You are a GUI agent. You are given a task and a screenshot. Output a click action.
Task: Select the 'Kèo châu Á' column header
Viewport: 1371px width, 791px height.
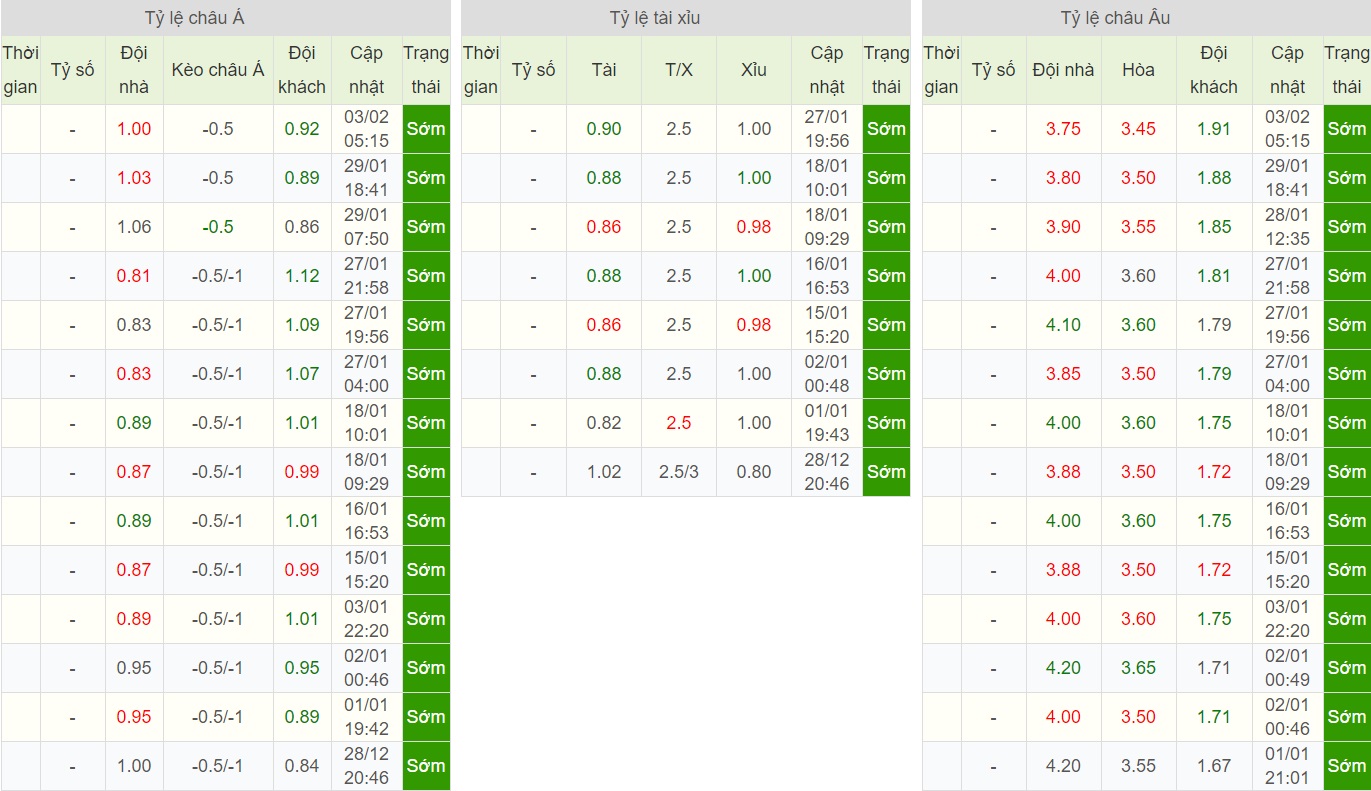point(218,70)
